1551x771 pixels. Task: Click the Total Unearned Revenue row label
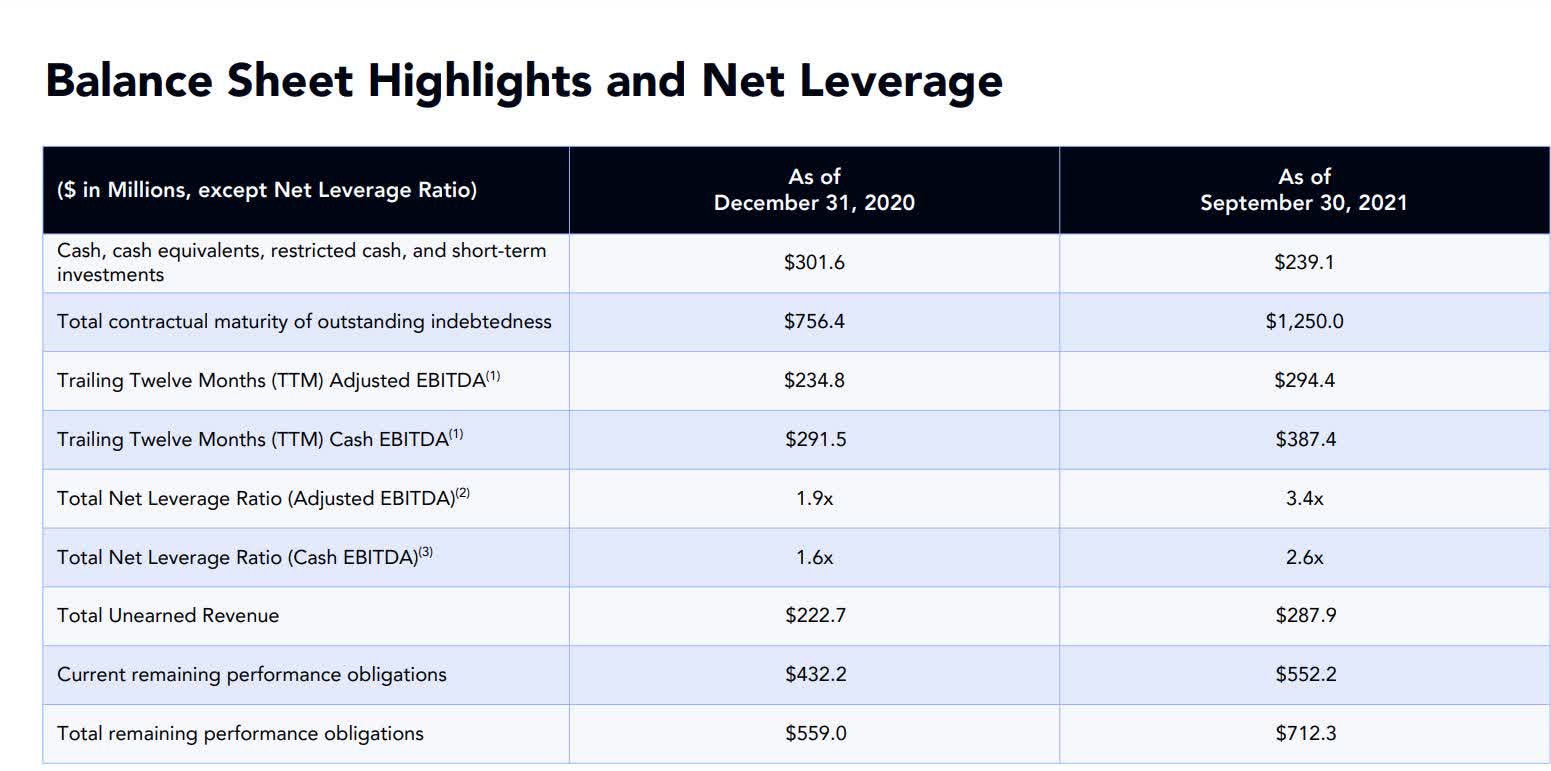[x=168, y=616]
